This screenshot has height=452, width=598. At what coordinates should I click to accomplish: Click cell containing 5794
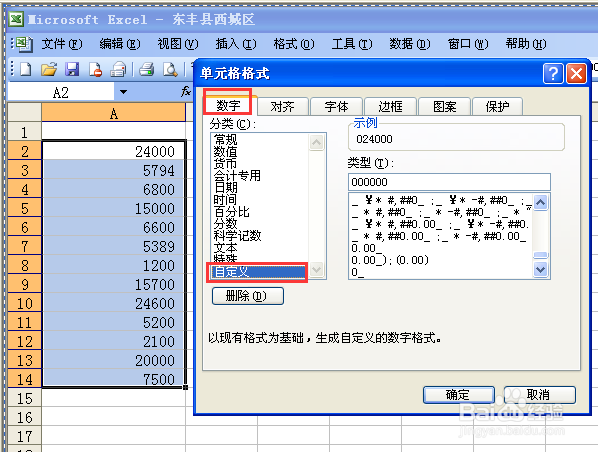tap(114, 170)
